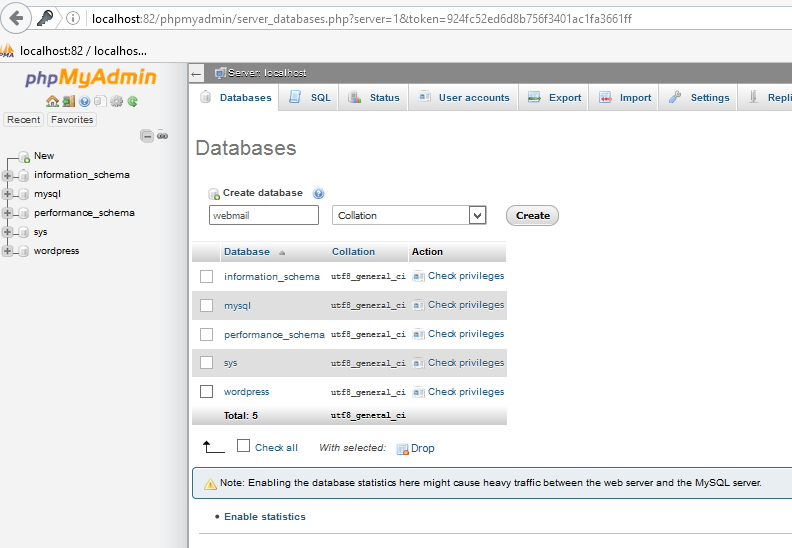
Task: Toggle the chain link icon in sidebar
Action: (162, 136)
